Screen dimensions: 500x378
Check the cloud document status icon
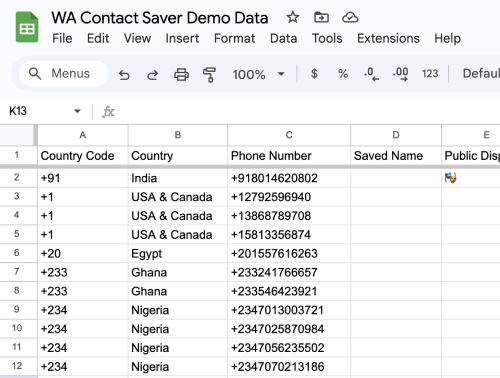pos(350,17)
